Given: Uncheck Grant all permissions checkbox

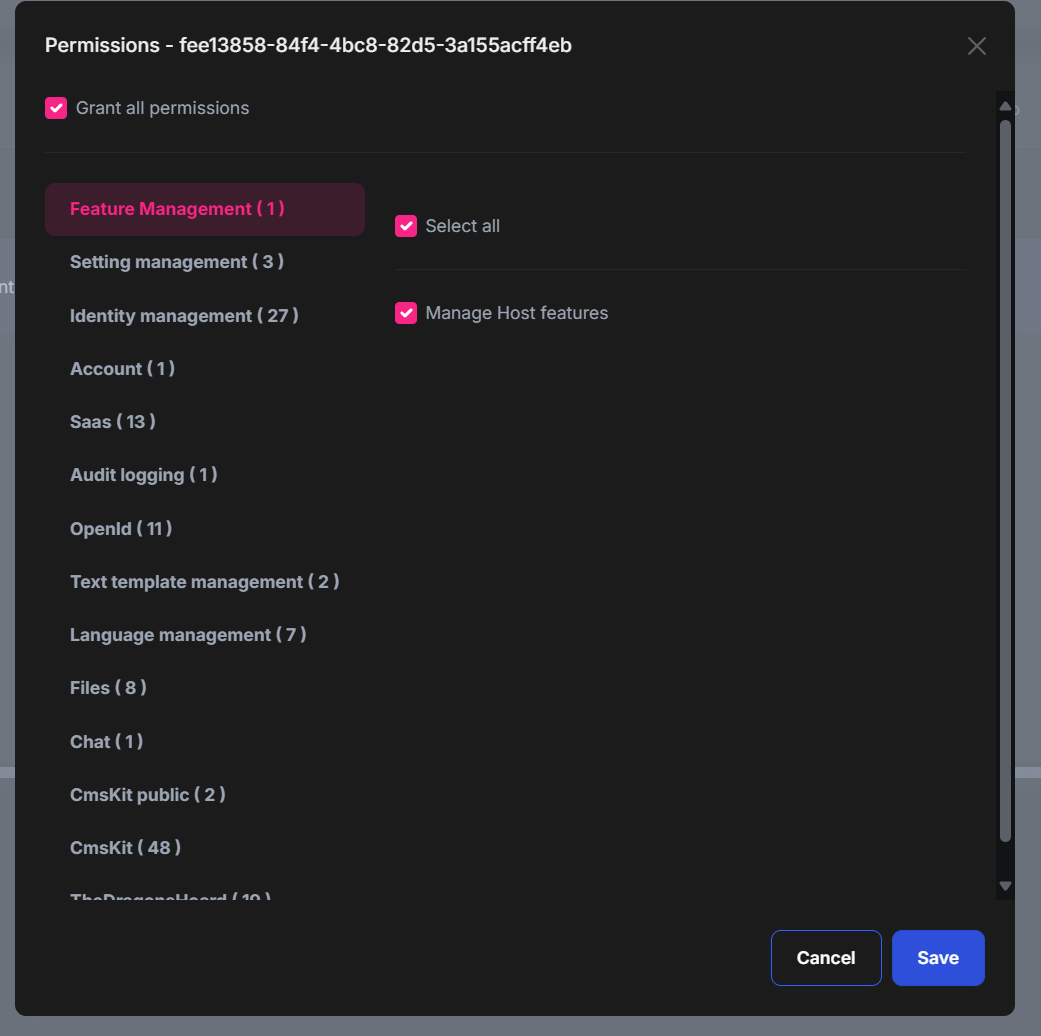Looking at the screenshot, I should click(x=56, y=108).
